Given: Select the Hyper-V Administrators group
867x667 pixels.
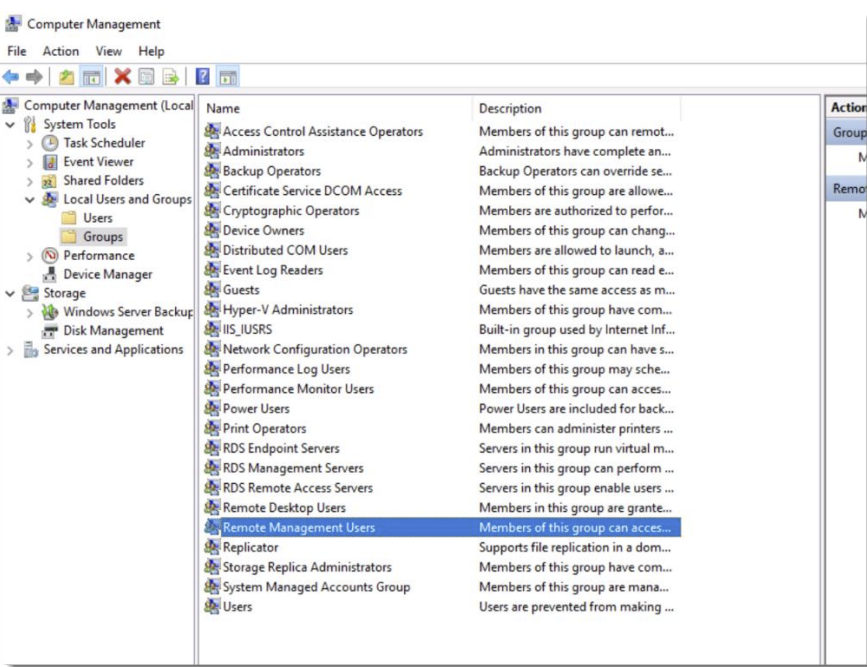Looking at the screenshot, I should 288,310.
